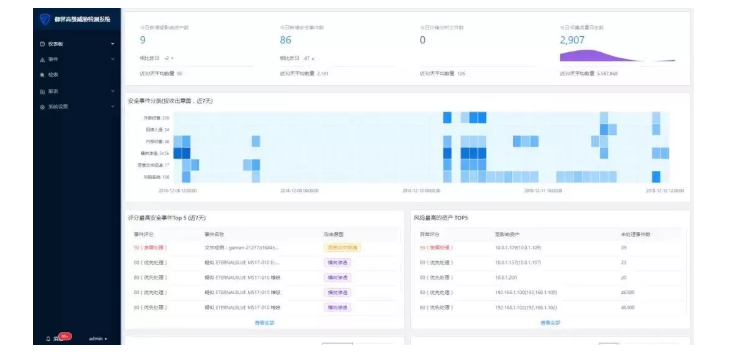Click the red 90 (急需处理) event score
The image size is (729, 364).
(150, 248)
